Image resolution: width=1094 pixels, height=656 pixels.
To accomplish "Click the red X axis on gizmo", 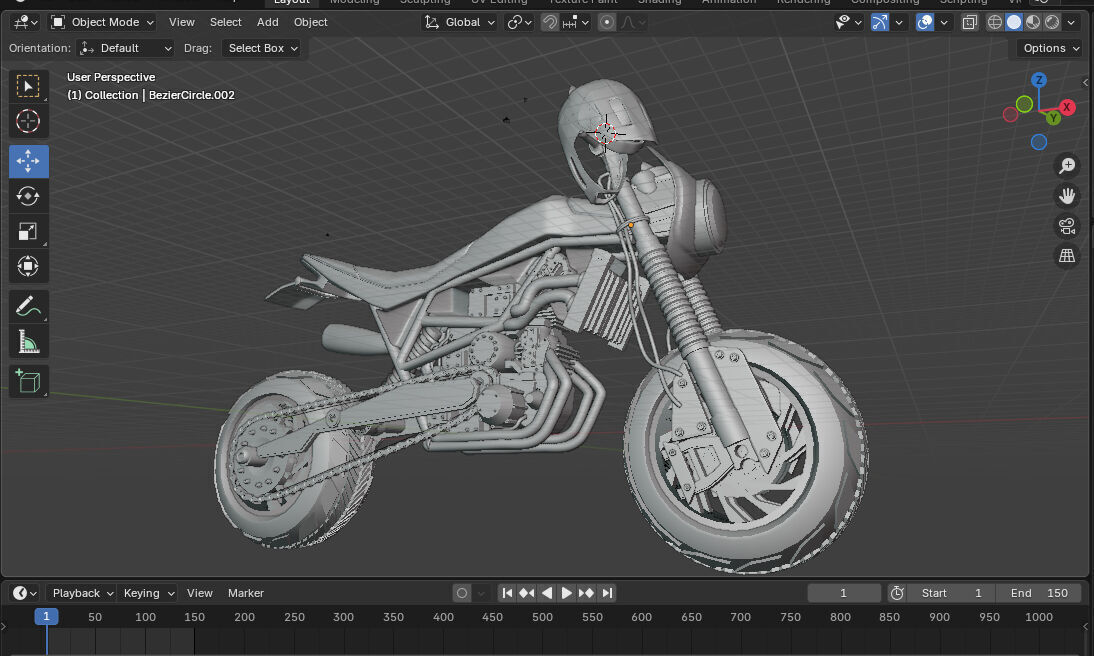I will coord(1066,107).
